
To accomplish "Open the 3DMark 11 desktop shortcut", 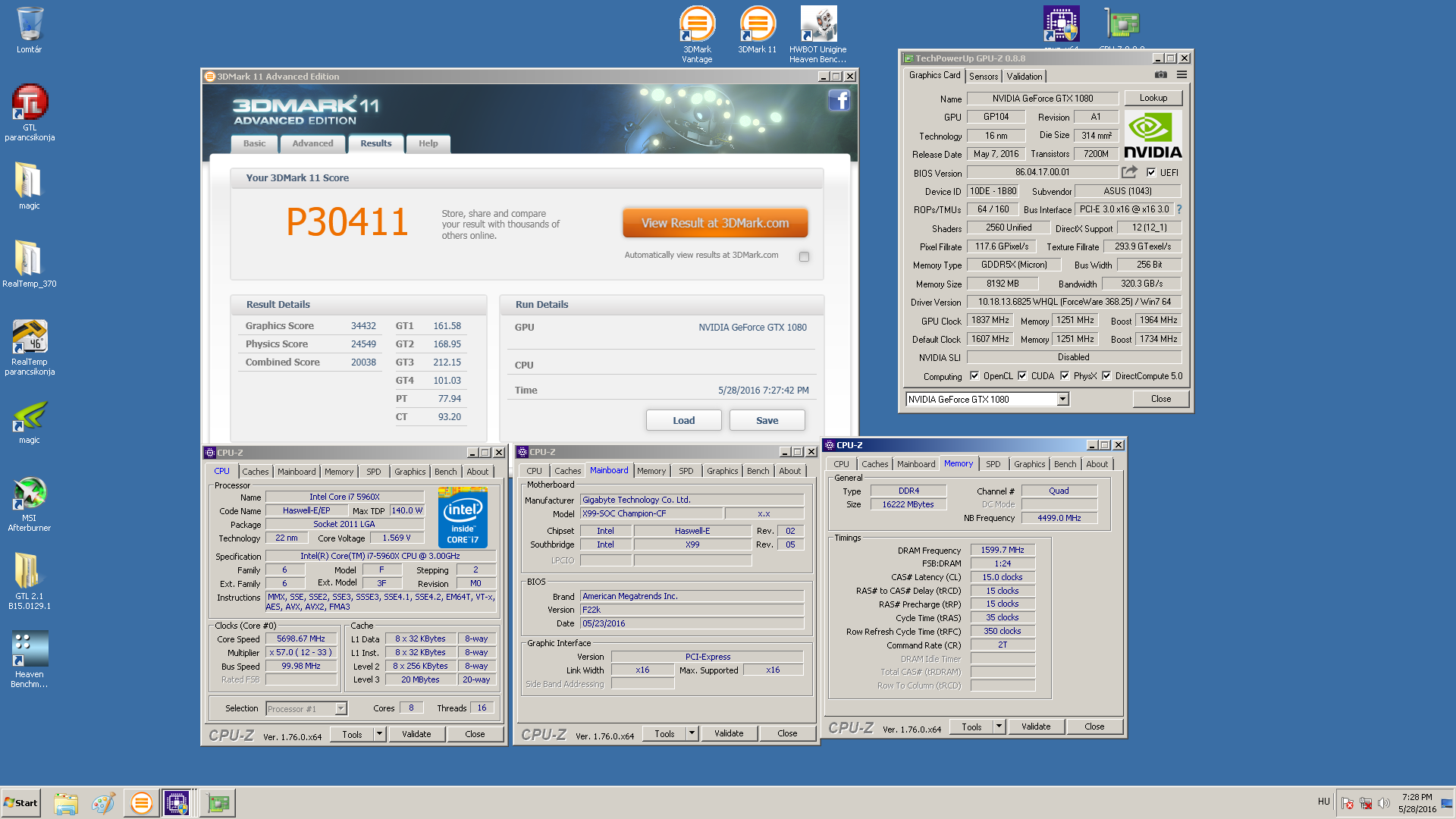I will [757, 30].
